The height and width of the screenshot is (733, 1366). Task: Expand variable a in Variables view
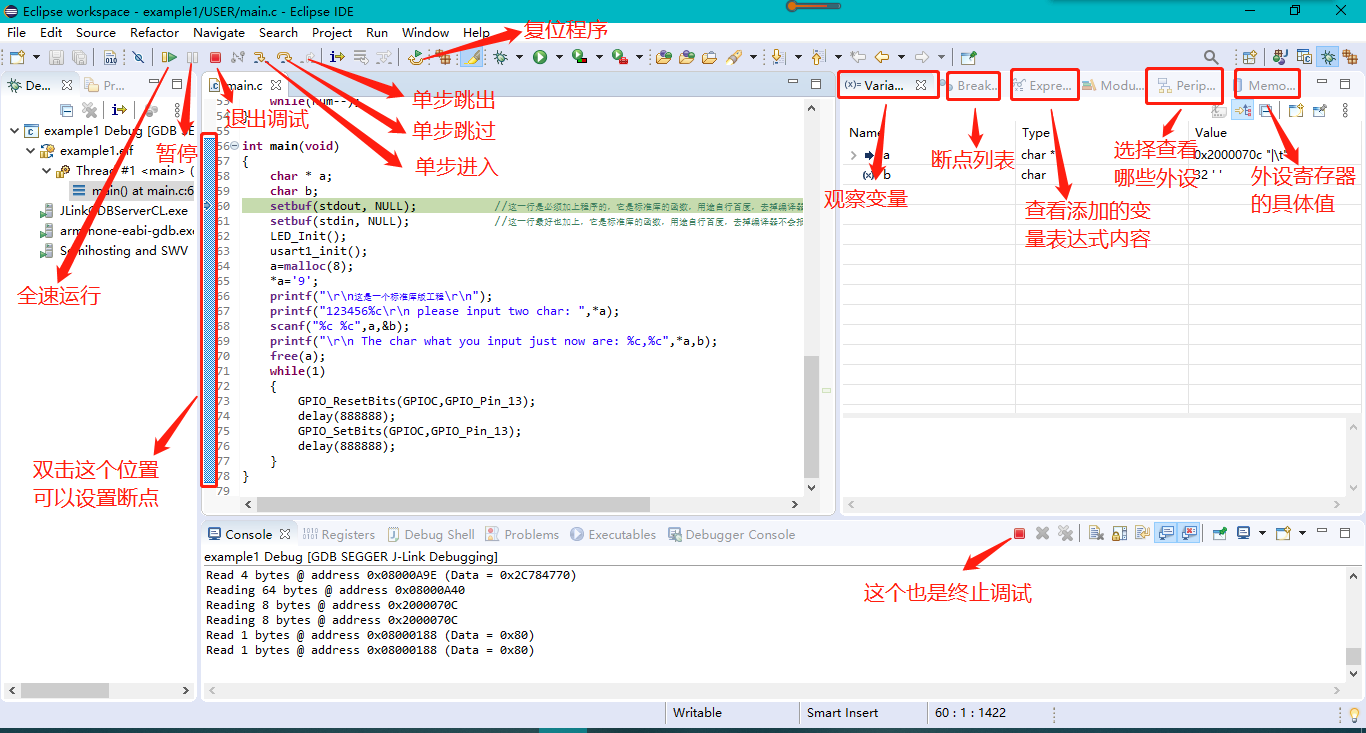click(x=853, y=155)
